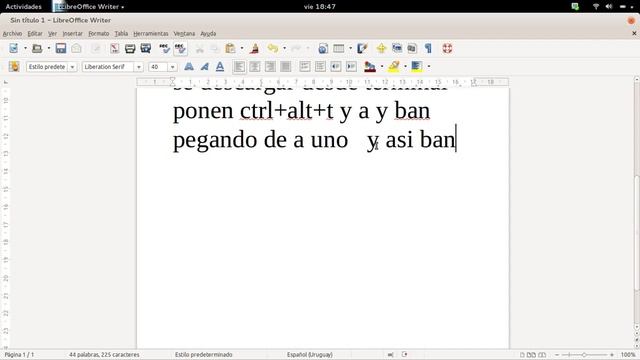
Task: Open the New document dropdown arrow
Action: coord(25,48)
